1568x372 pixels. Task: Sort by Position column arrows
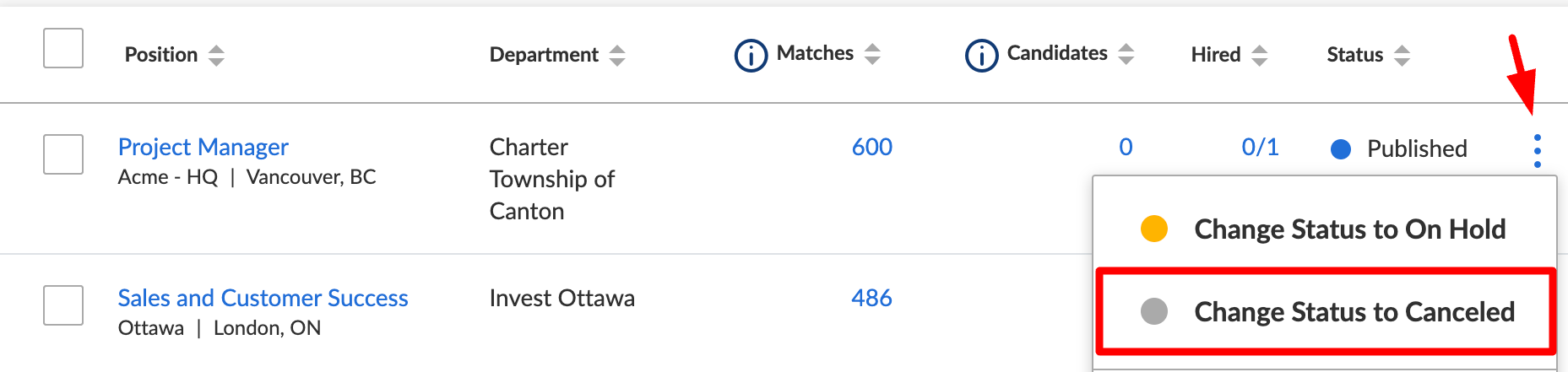[x=217, y=56]
